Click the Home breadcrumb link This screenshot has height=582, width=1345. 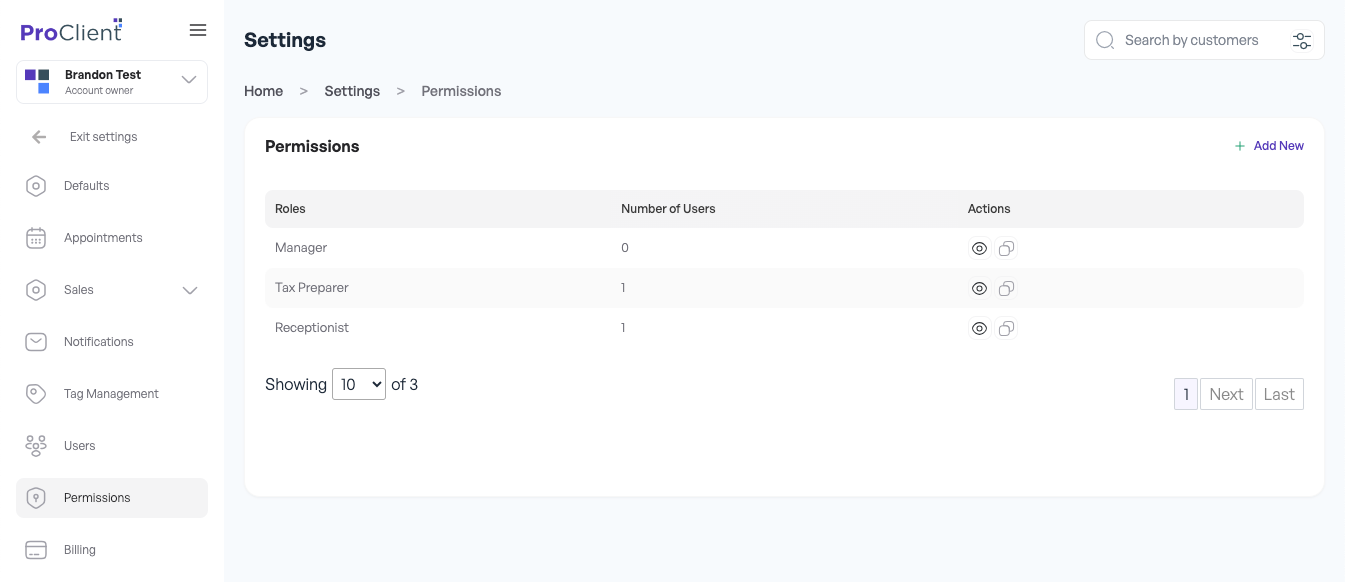pos(263,91)
